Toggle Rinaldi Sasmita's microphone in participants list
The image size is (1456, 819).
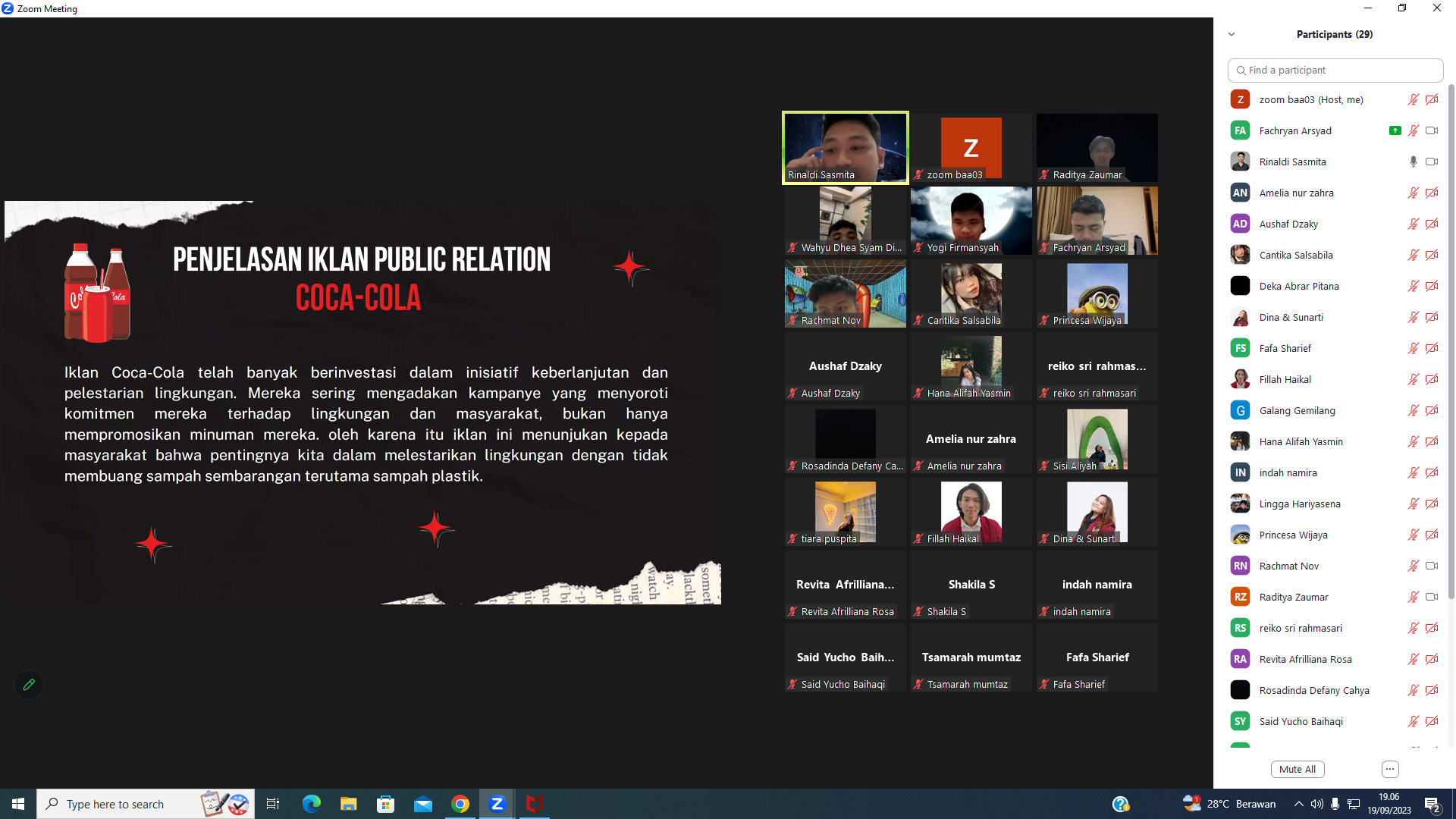coord(1414,162)
